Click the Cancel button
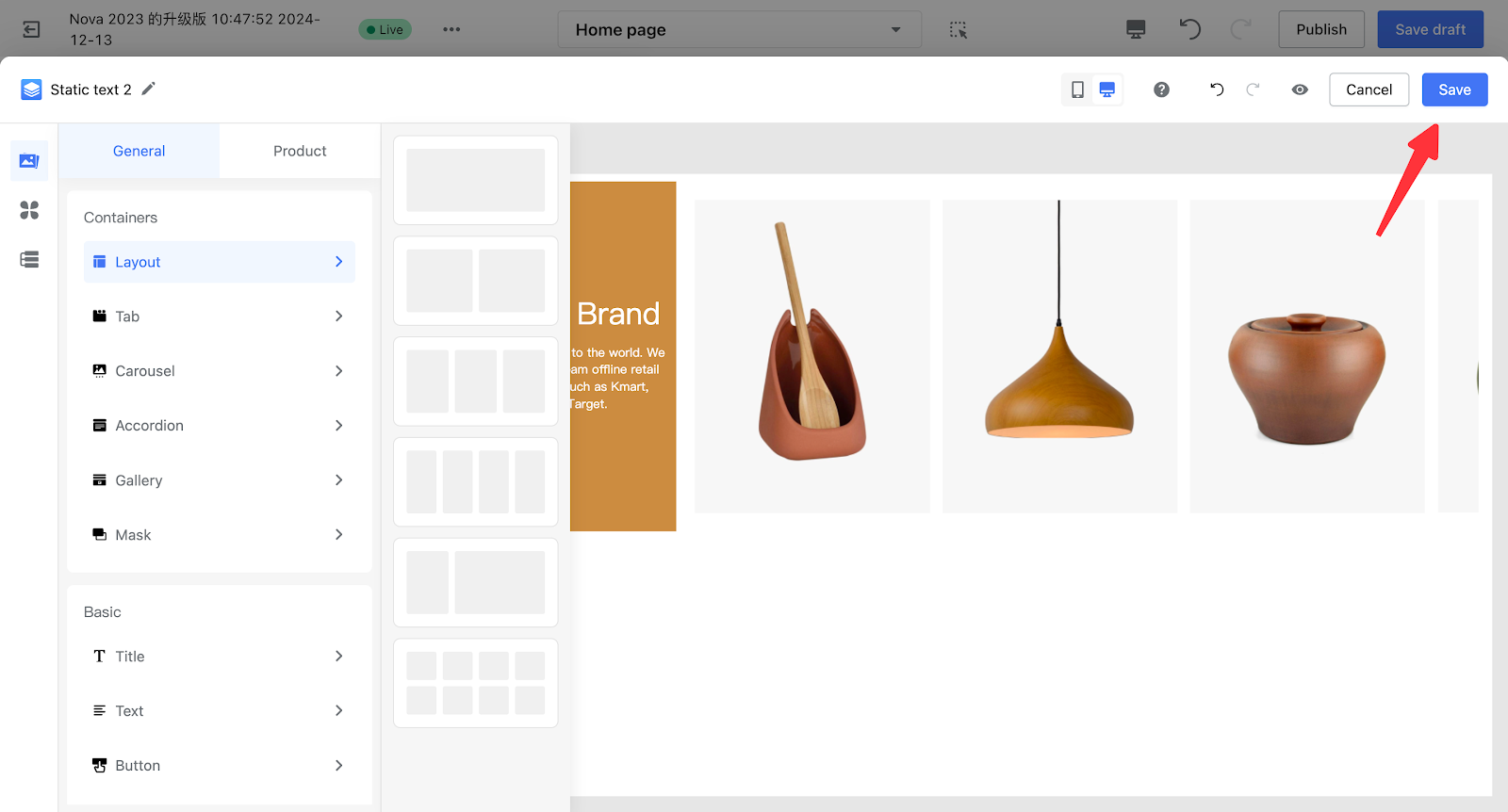The width and height of the screenshot is (1508, 812). click(x=1369, y=89)
